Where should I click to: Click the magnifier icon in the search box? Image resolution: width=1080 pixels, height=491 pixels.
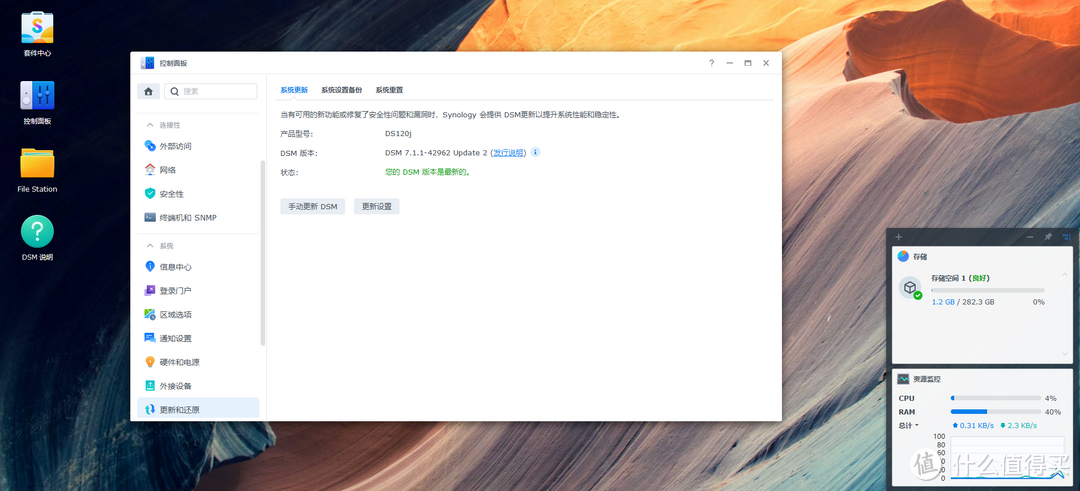(175, 91)
